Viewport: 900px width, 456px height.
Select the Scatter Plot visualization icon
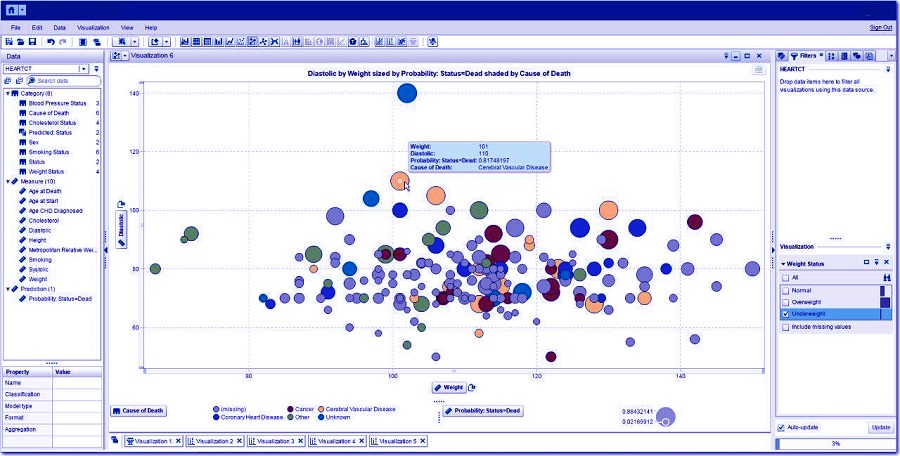240,42
